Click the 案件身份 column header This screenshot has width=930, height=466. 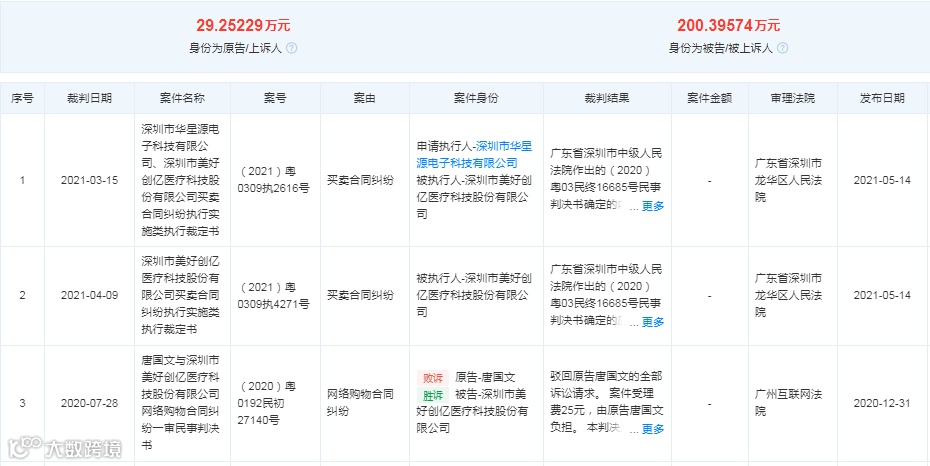(x=476, y=98)
